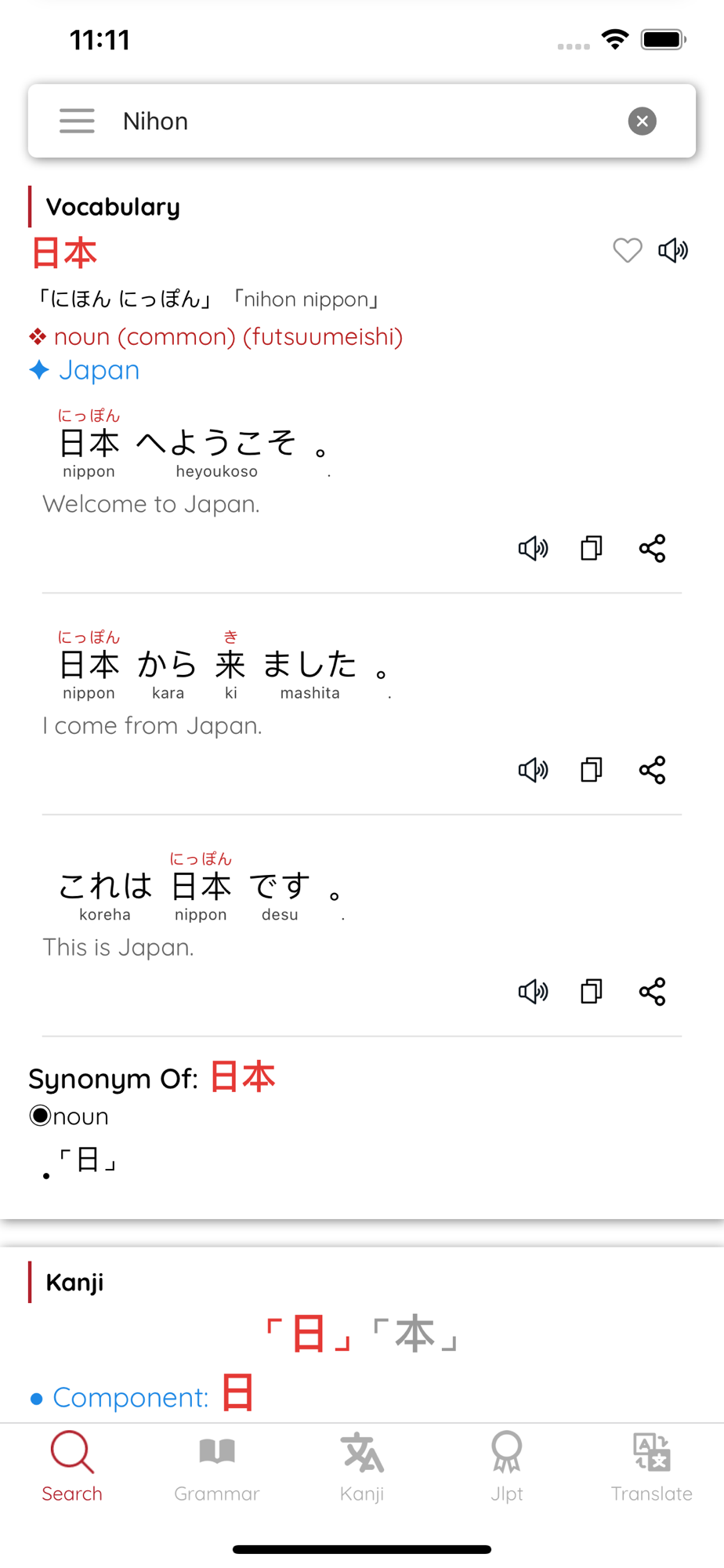
Task: Open the Grammar tab
Action: [x=217, y=1465]
